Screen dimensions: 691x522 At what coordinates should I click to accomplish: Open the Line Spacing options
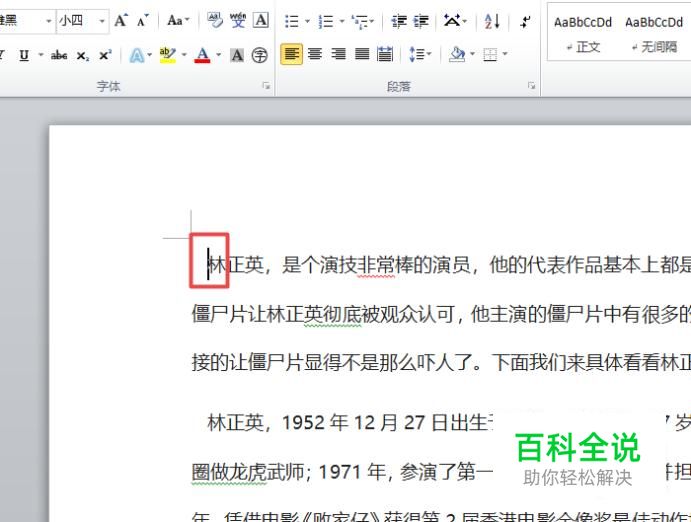click(x=417, y=55)
